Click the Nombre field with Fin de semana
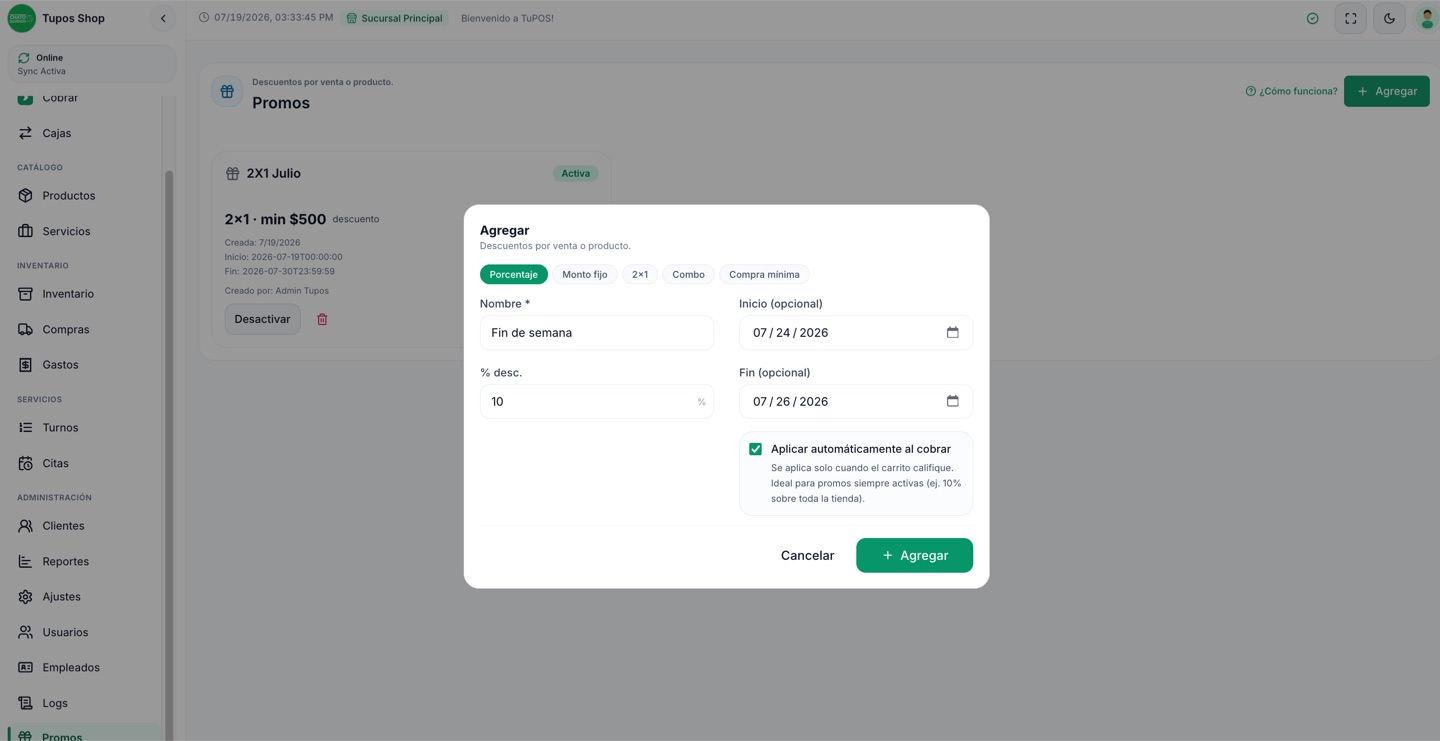The height and width of the screenshot is (741, 1440). (x=597, y=332)
